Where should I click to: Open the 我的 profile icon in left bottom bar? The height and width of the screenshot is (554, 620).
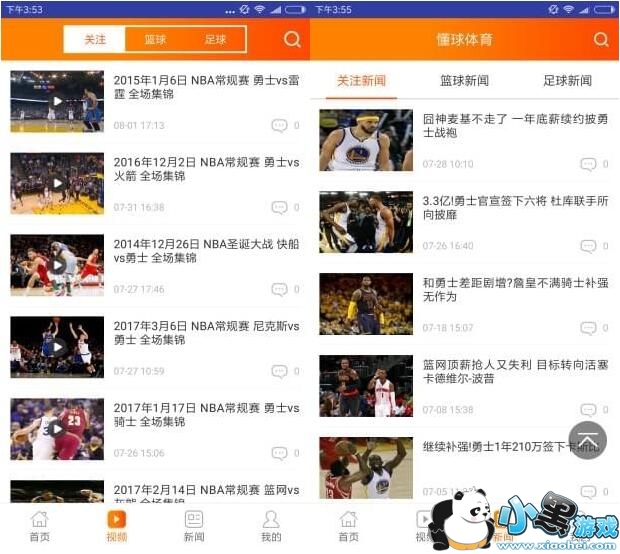(x=271, y=526)
